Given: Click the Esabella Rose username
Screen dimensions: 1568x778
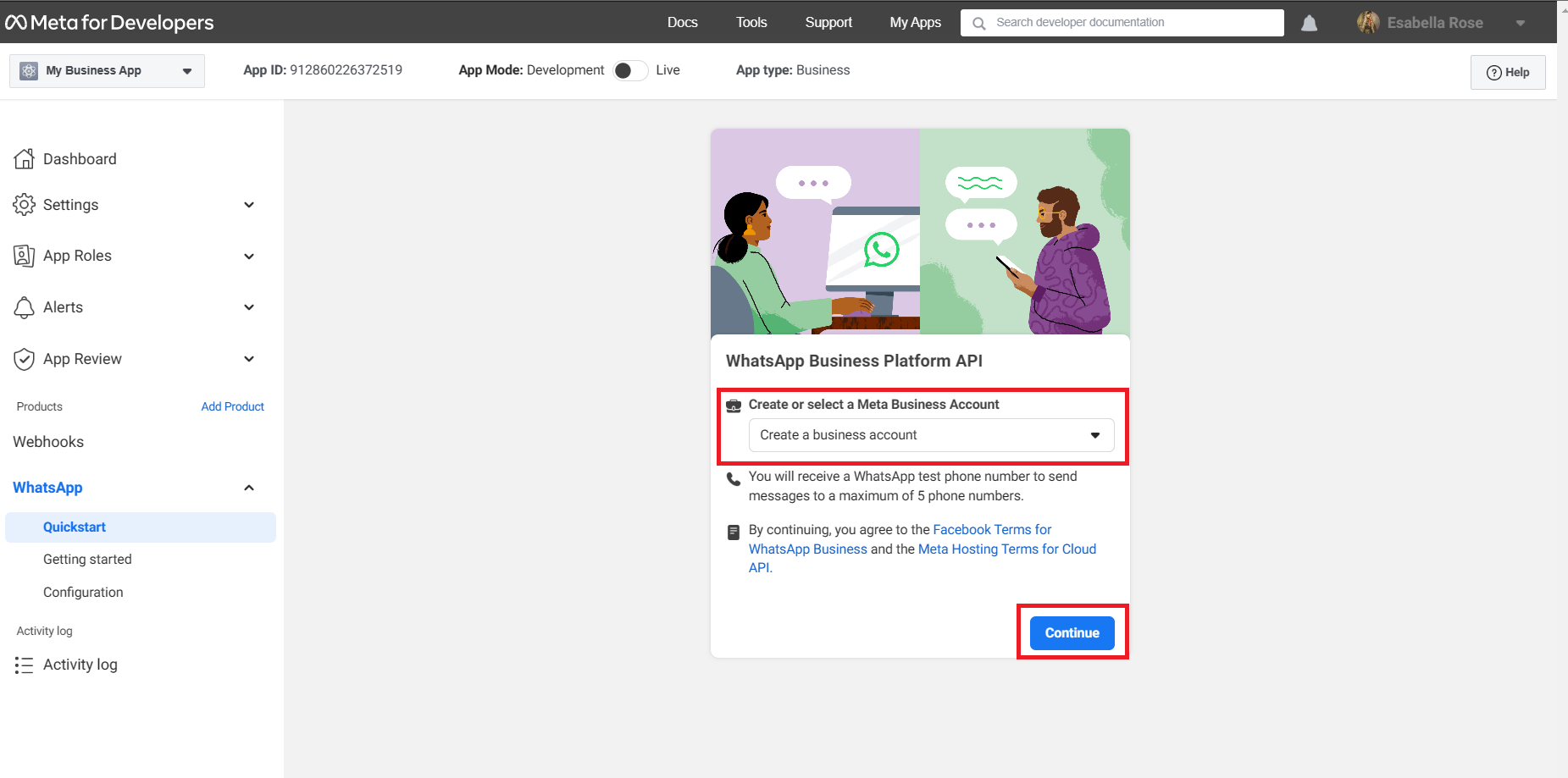Looking at the screenshot, I should coord(1435,23).
